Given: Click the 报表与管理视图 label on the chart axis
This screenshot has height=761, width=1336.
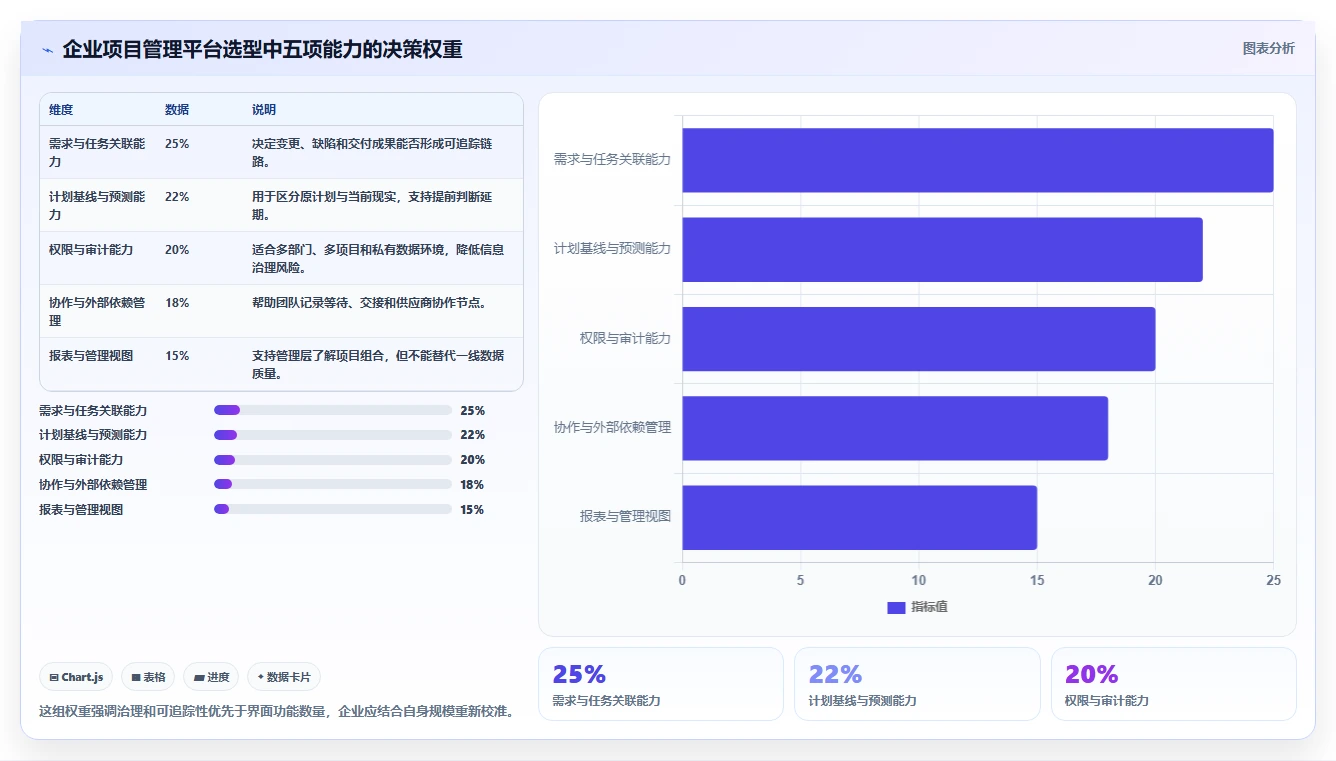Looking at the screenshot, I should tap(625, 517).
